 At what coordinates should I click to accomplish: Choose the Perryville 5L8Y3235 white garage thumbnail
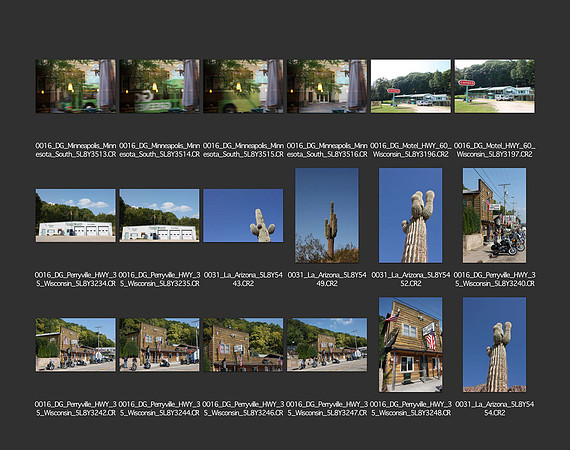159,216
